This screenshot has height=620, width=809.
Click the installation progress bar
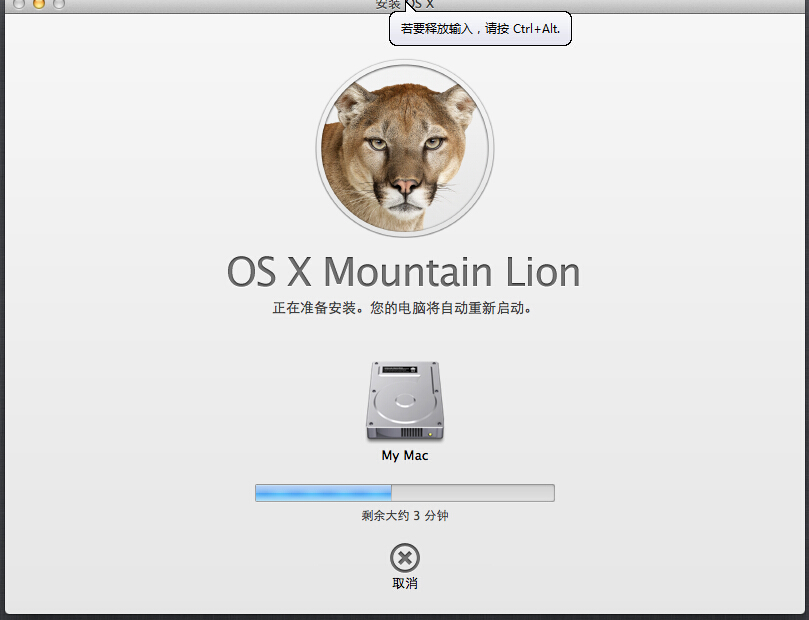pos(405,493)
